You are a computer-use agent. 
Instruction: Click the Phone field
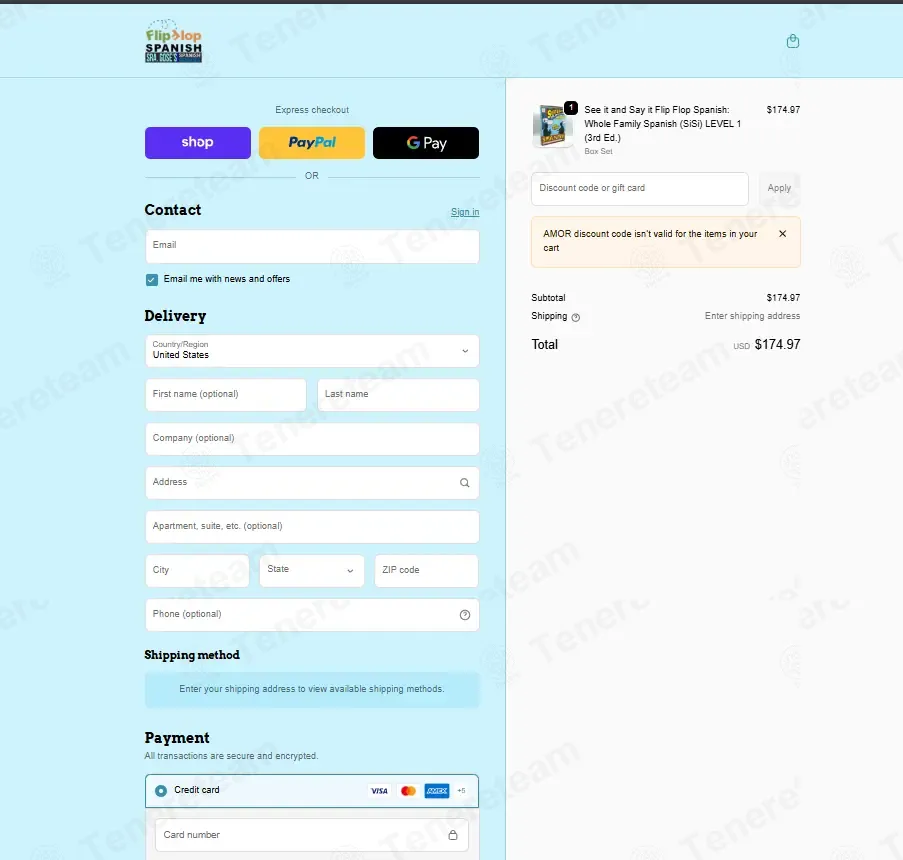tap(312, 615)
